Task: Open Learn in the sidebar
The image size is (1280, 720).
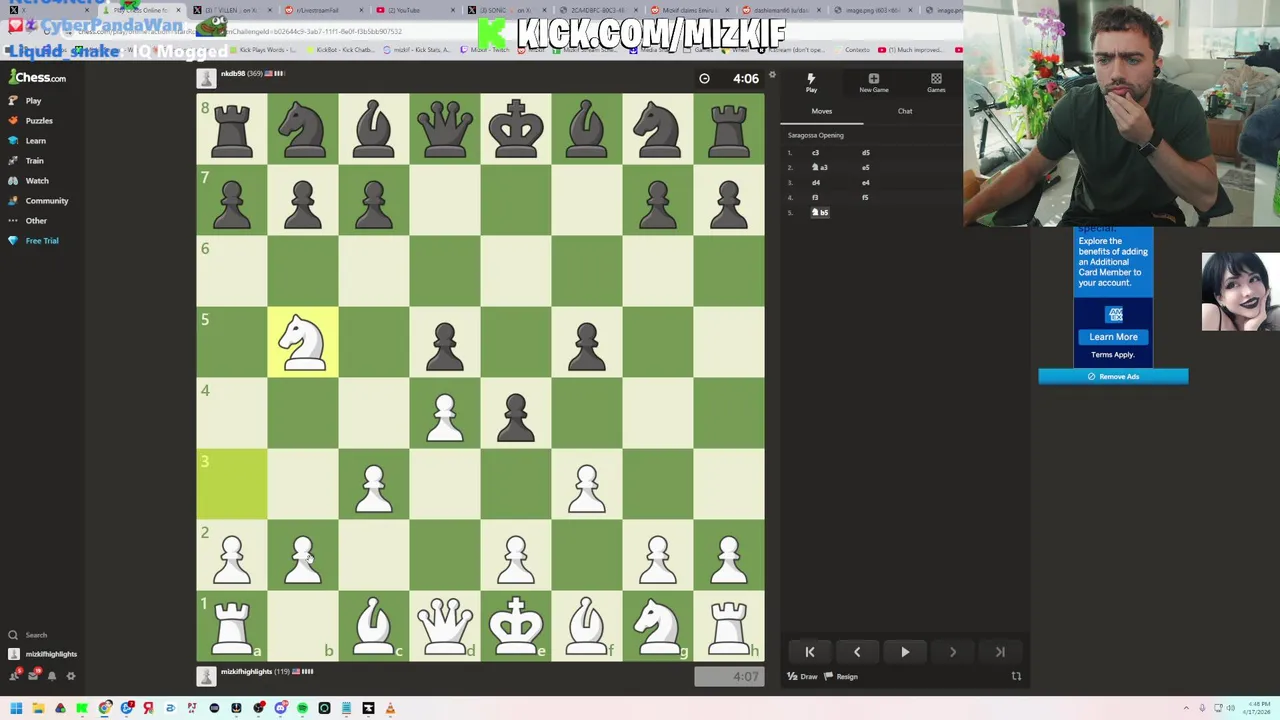Action: click(27, 140)
